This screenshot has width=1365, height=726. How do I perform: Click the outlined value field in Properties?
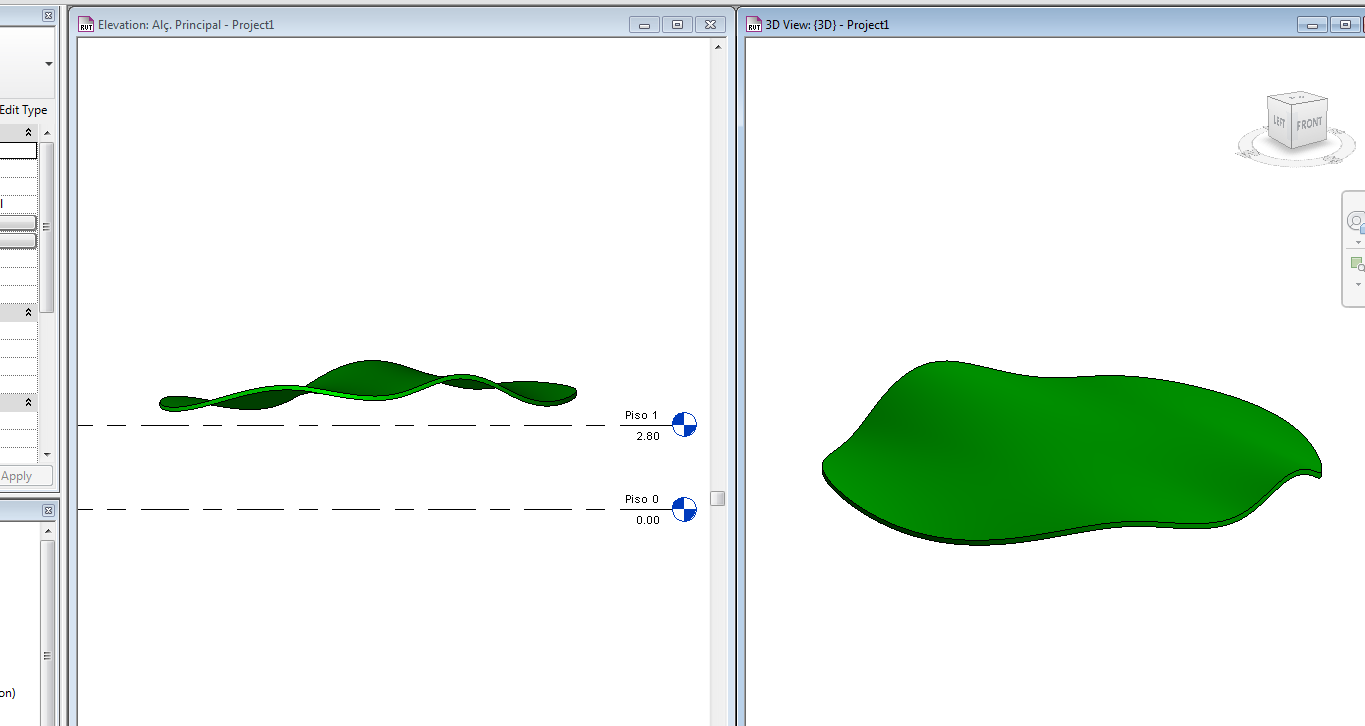click(x=18, y=151)
